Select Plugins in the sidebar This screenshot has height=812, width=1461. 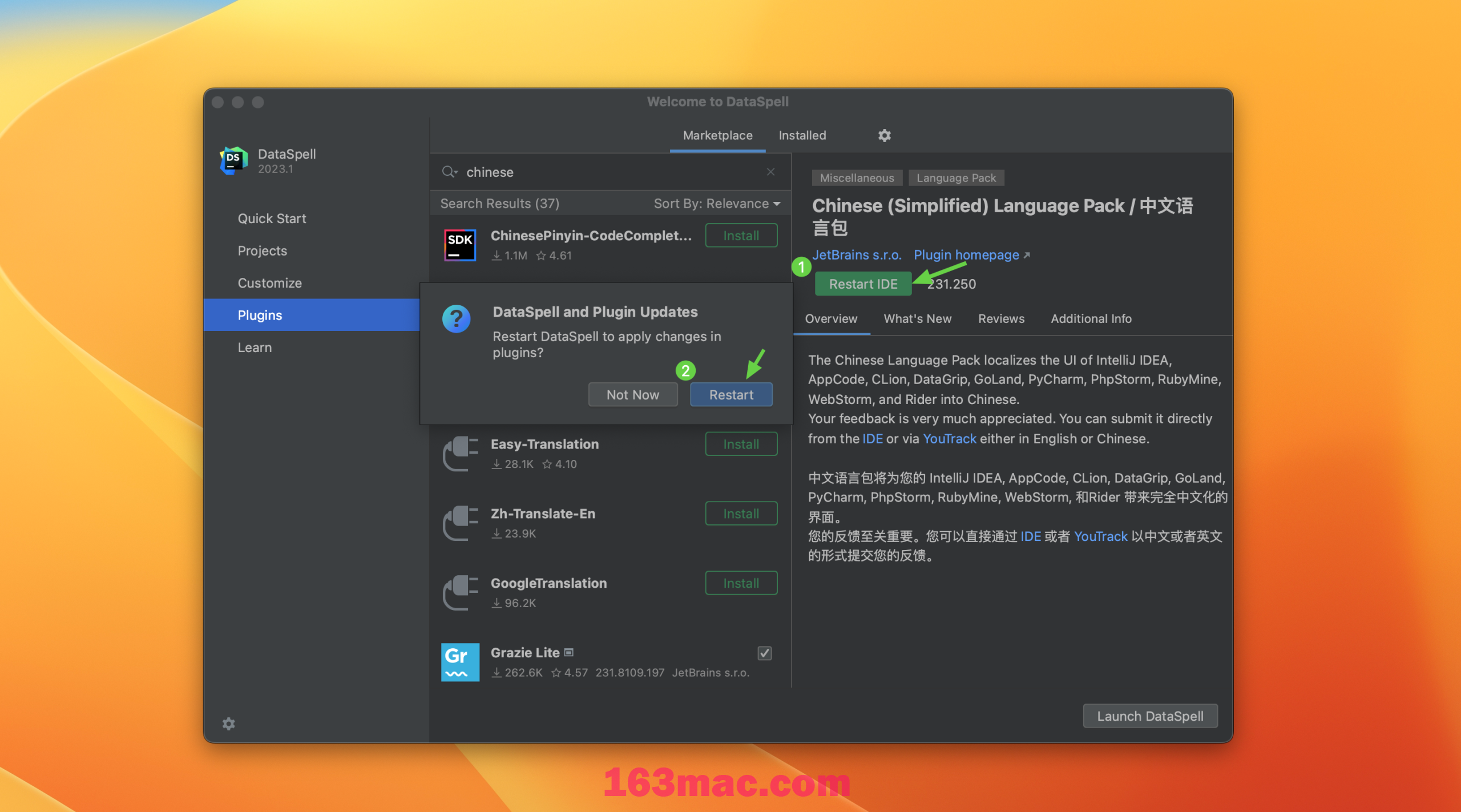click(312, 315)
